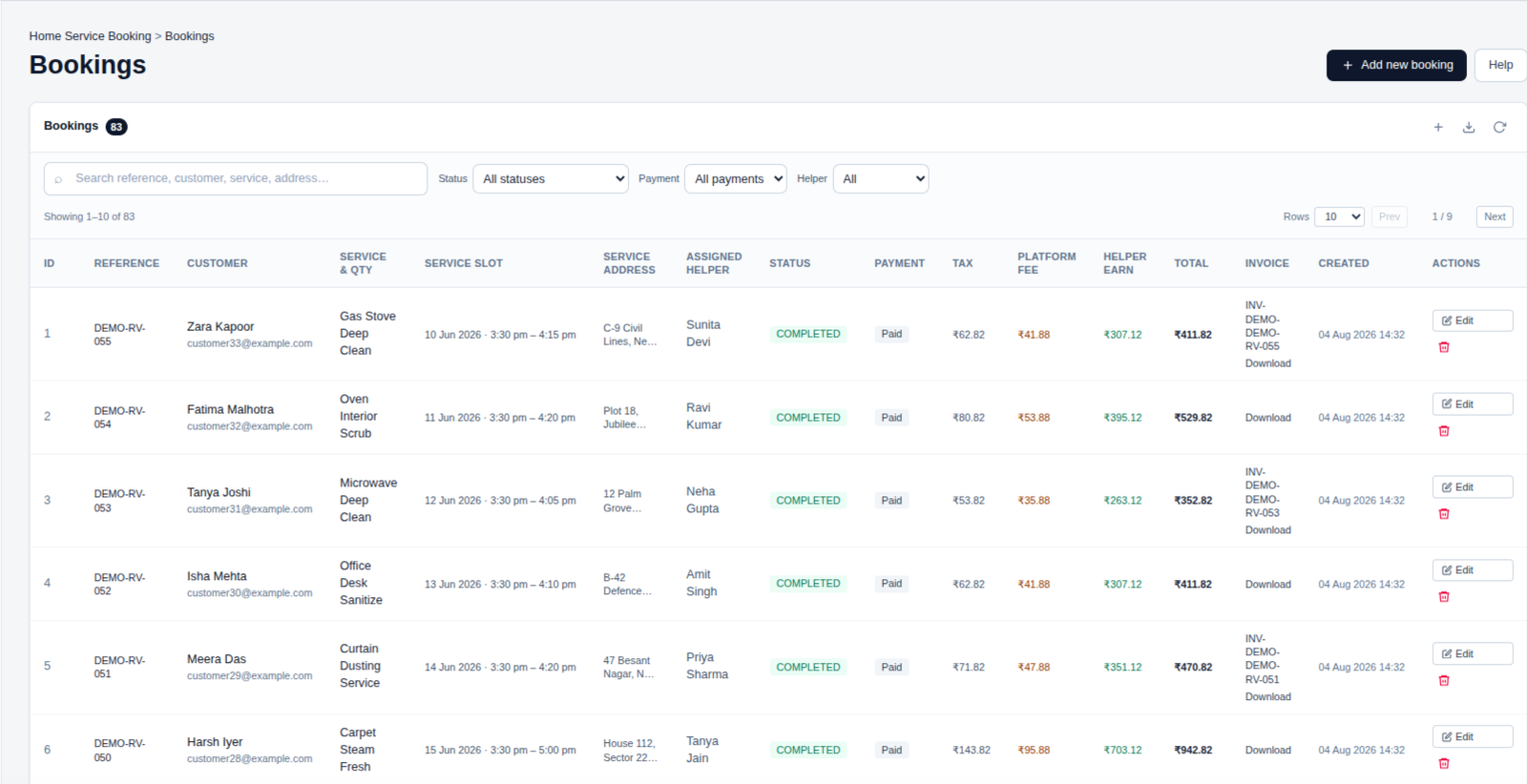1527x784 pixels.
Task: Click Home Service Booking breadcrumb link
Action: (90, 36)
